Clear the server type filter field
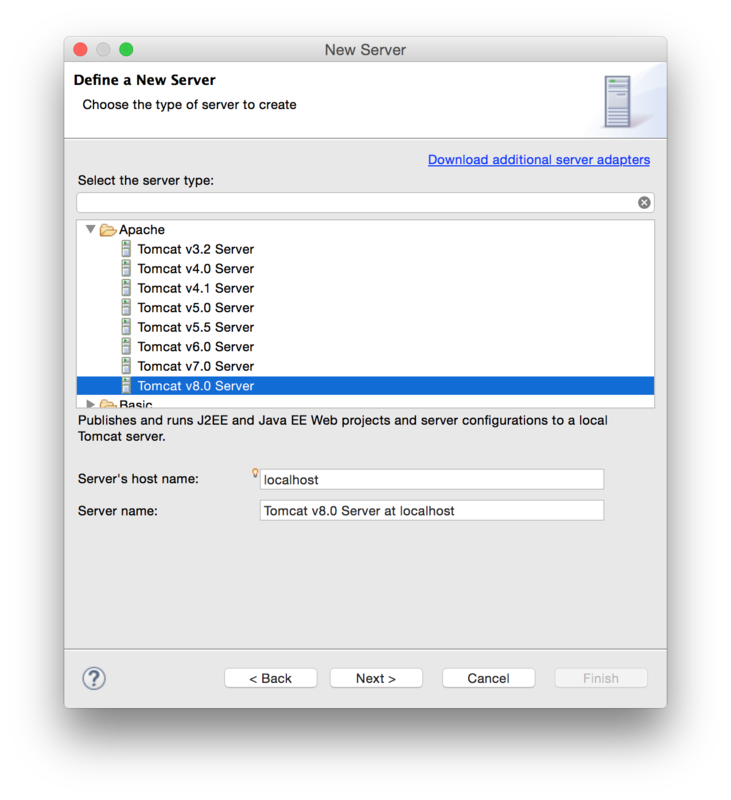The height and width of the screenshot is (800, 731). click(644, 203)
